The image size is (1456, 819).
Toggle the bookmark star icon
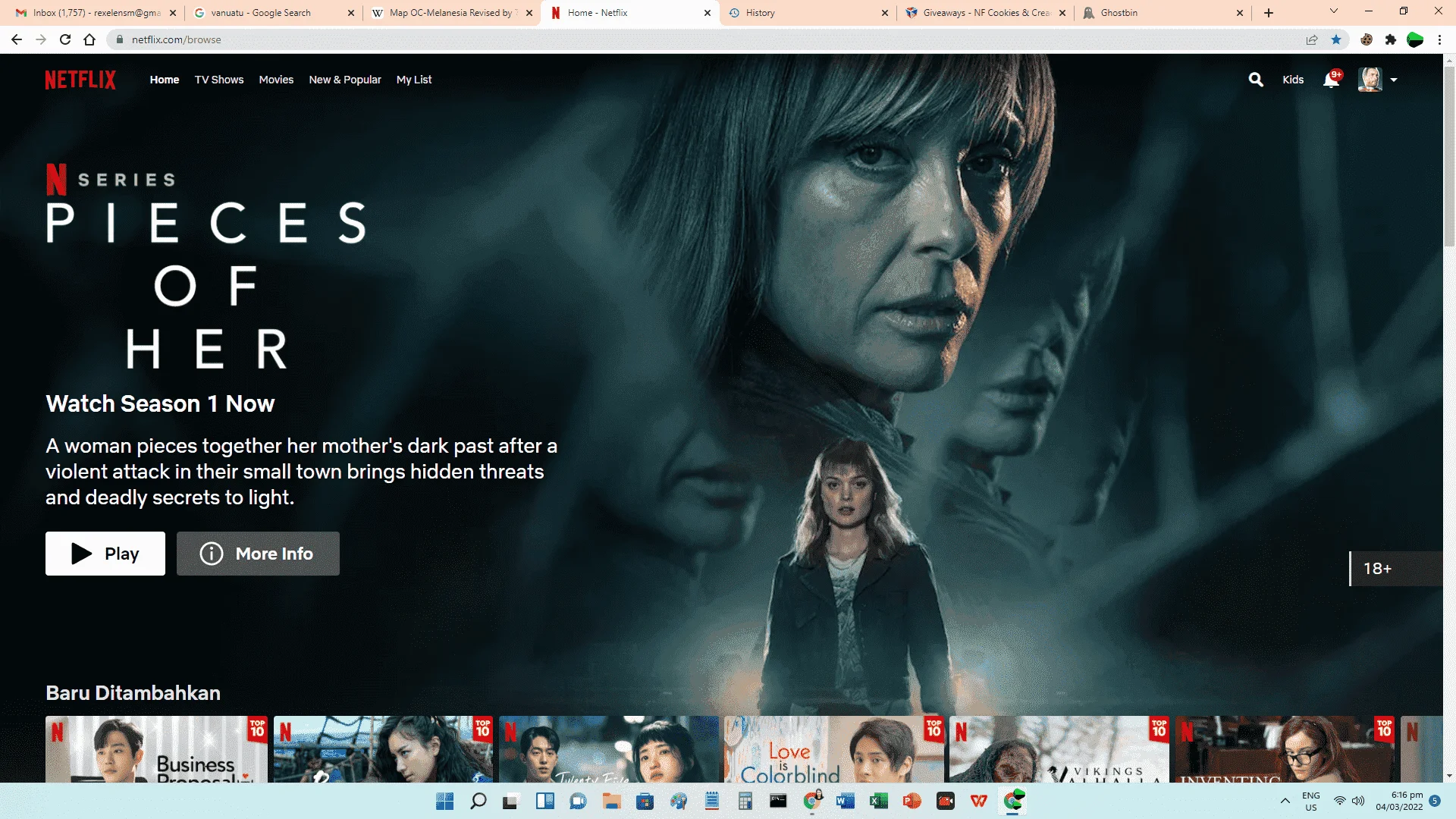1336,39
